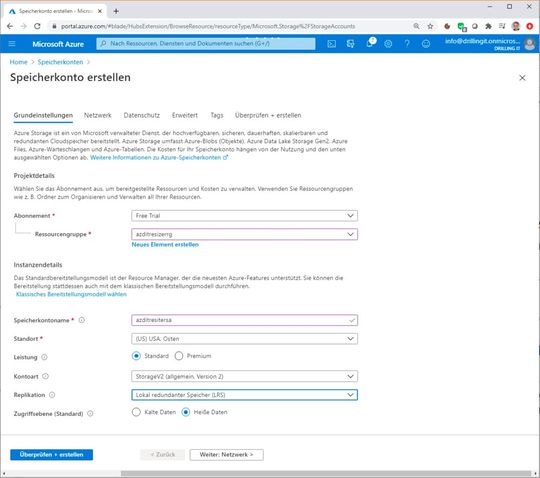Focus the Azure resource search box

(206, 44)
